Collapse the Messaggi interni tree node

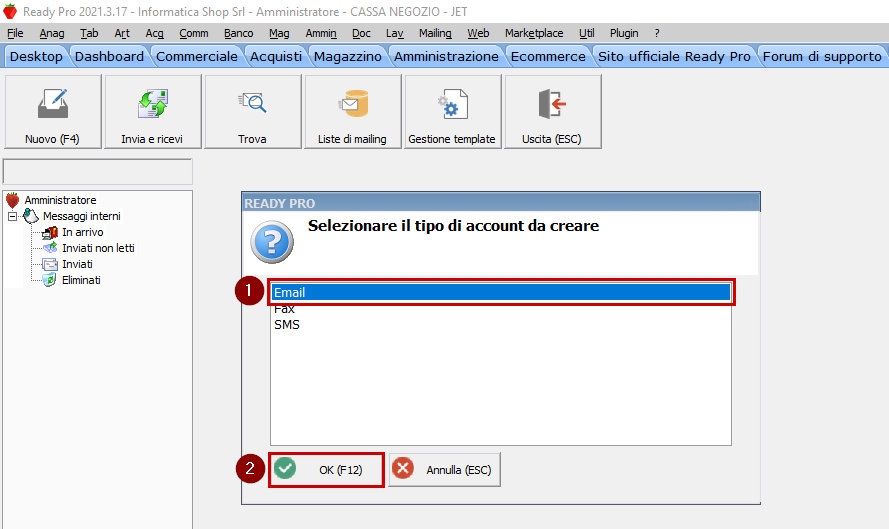(x=12, y=217)
